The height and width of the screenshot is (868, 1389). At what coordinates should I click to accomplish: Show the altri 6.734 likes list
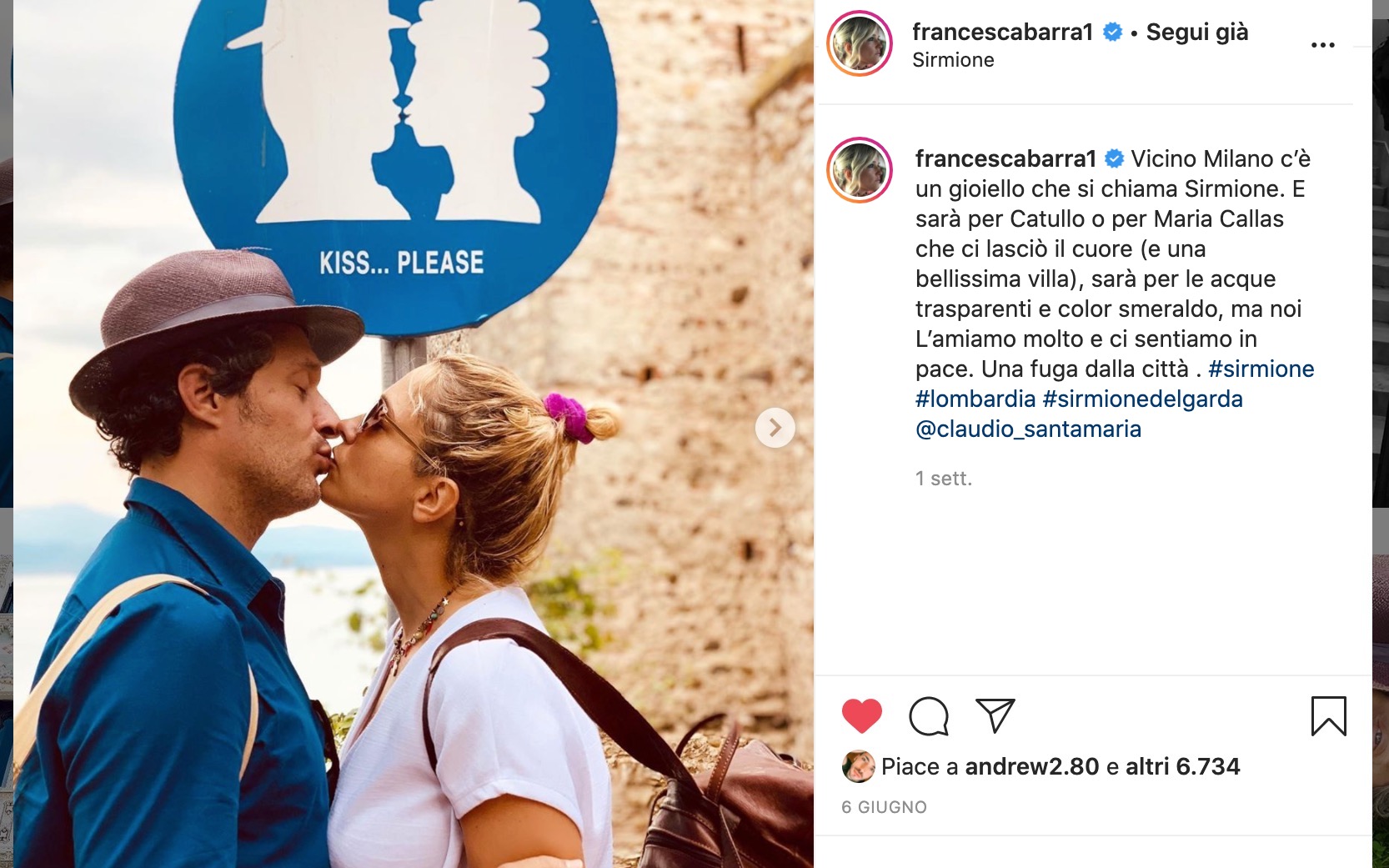(1182, 766)
